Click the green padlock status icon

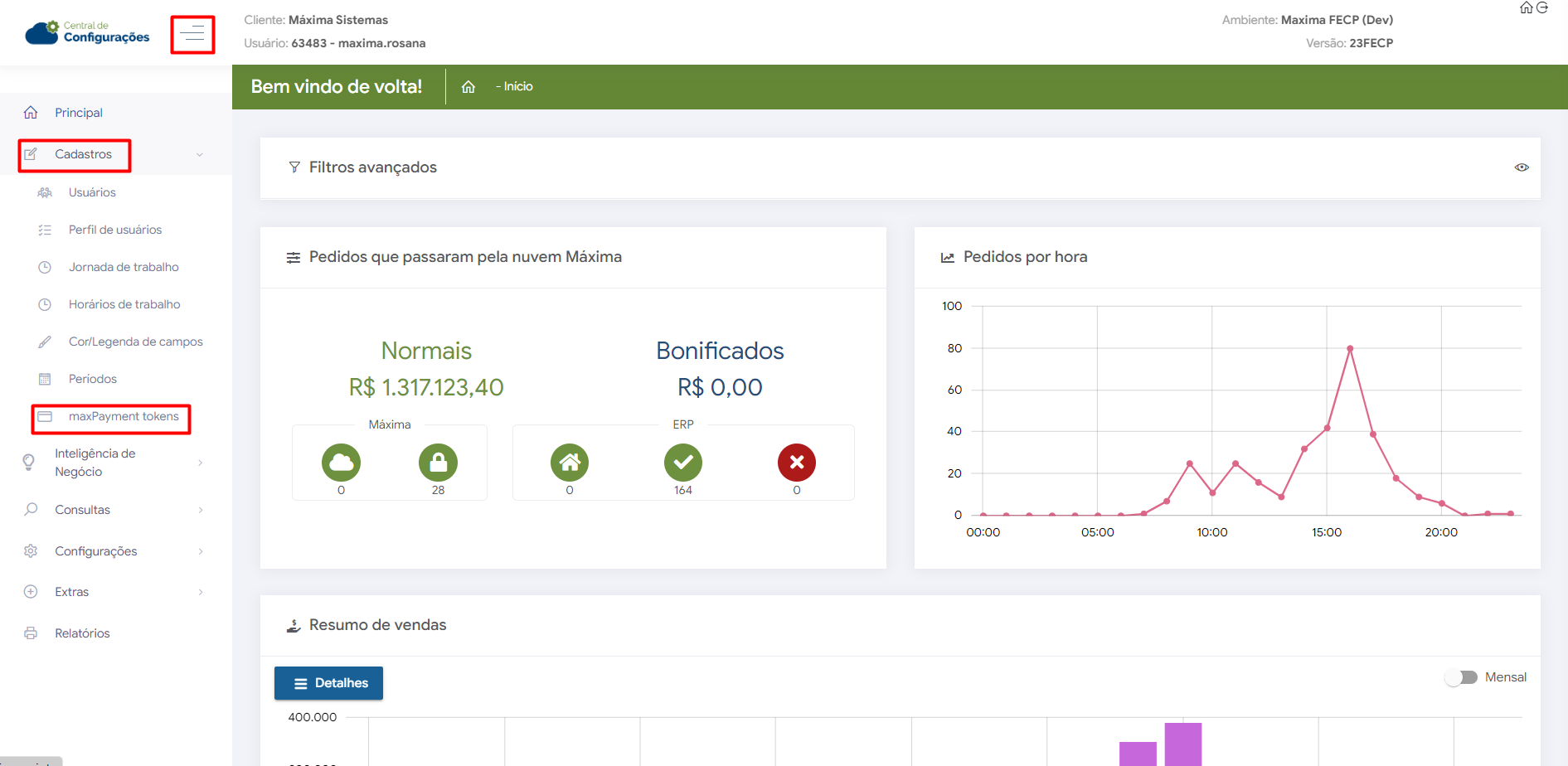pos(438,463)
